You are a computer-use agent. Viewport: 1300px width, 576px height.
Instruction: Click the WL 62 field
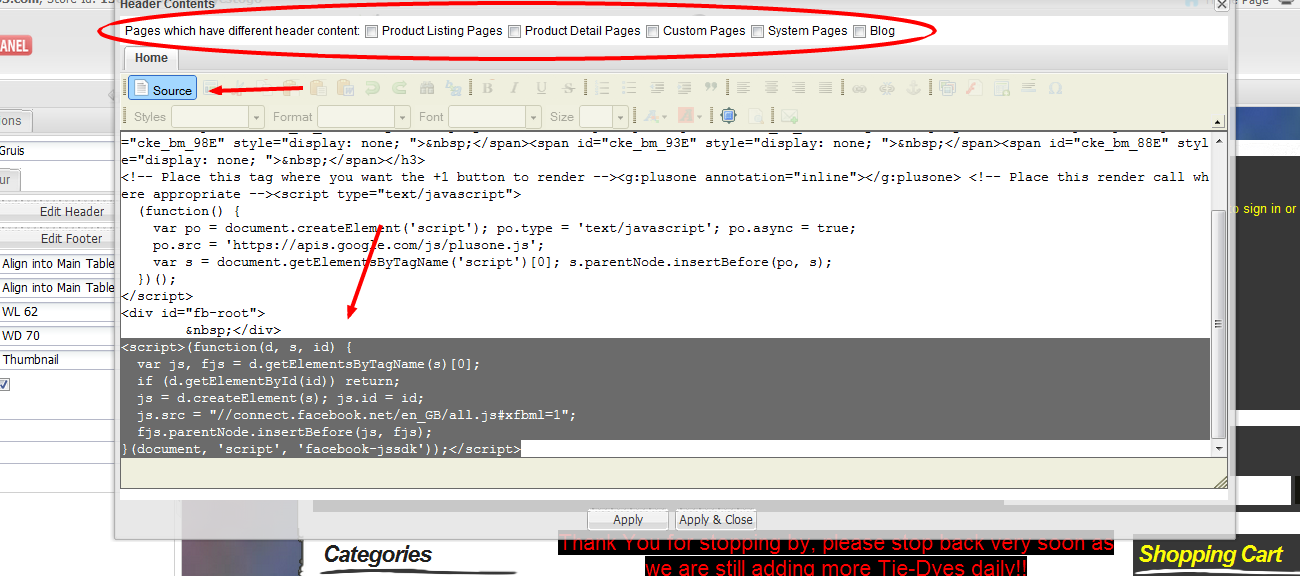tap(58, 312)
